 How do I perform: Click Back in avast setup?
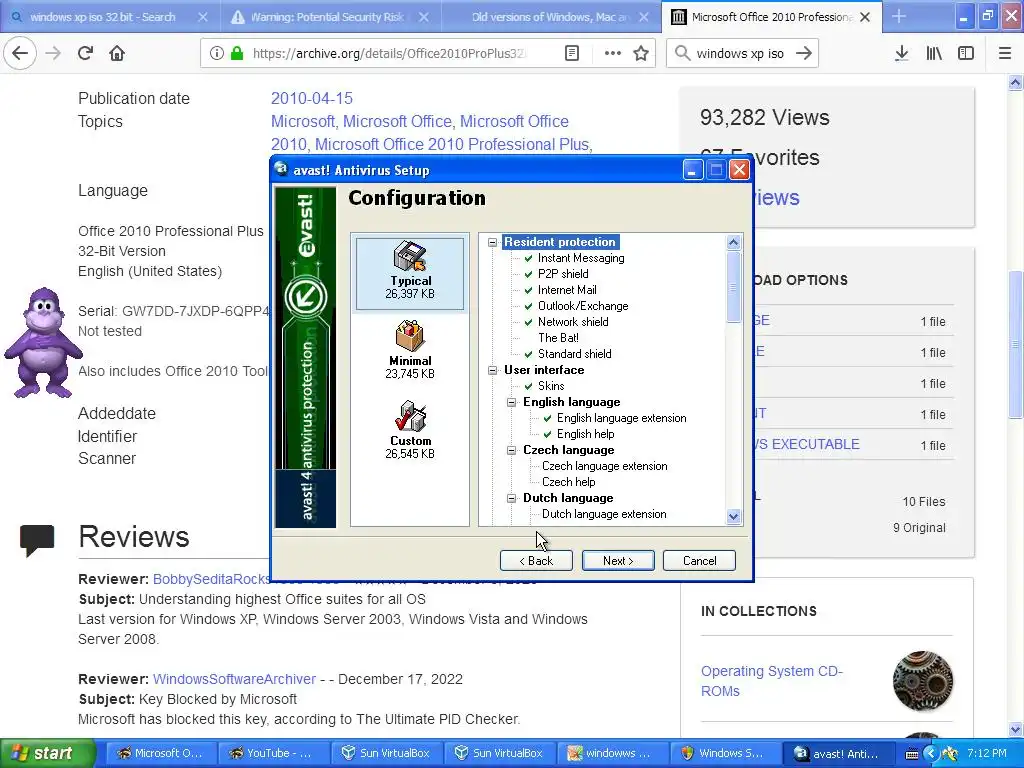536,560
